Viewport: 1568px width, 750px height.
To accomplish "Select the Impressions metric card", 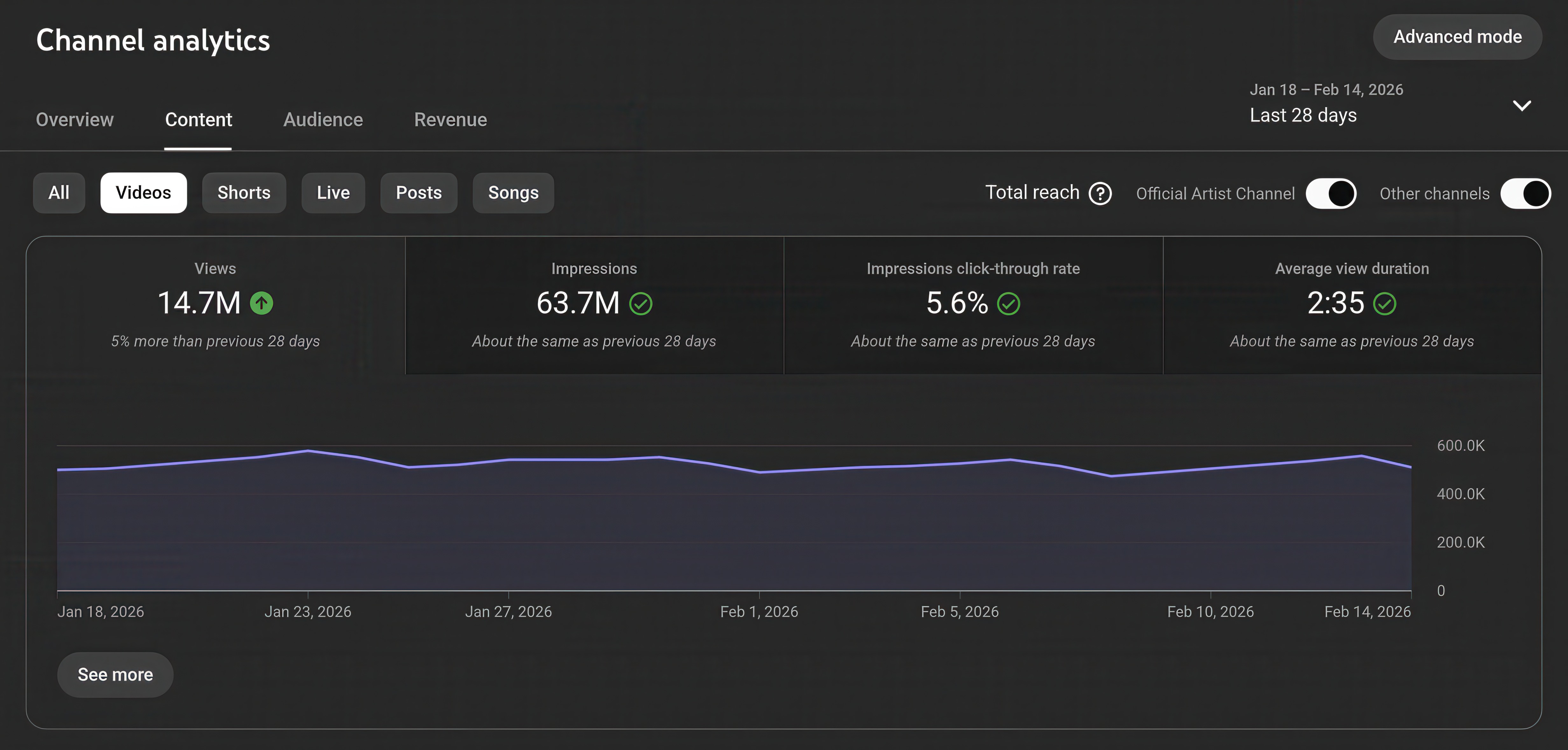I will click(x=594, y=305).
